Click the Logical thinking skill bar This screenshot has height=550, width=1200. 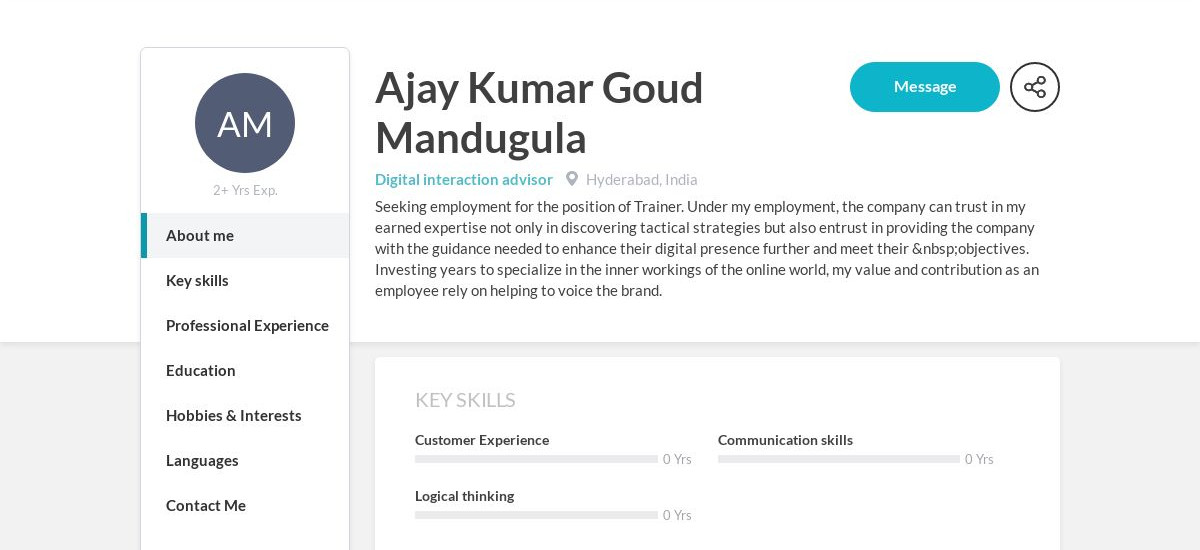(x=536, y=515)
